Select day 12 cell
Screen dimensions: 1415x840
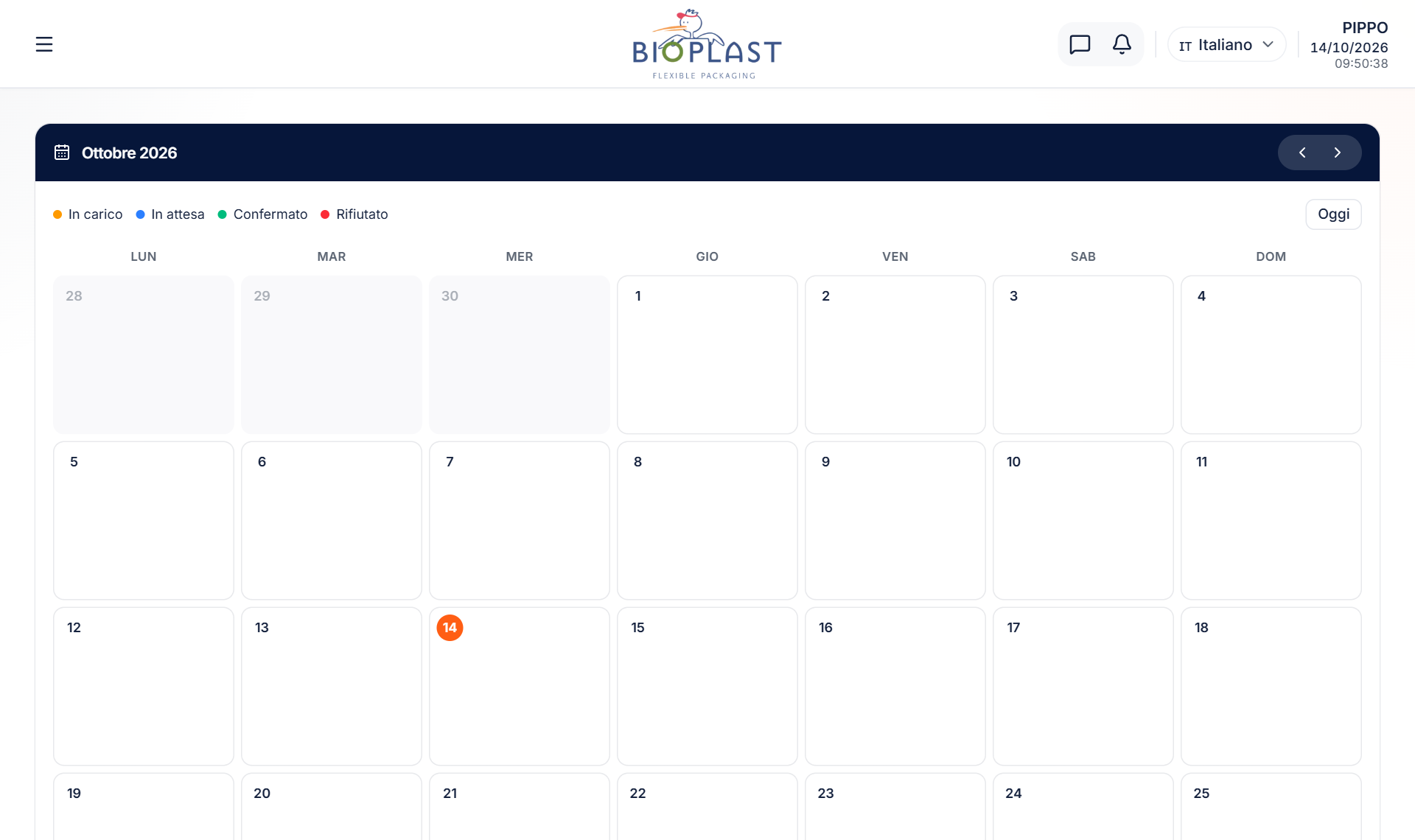pos(144,686)
